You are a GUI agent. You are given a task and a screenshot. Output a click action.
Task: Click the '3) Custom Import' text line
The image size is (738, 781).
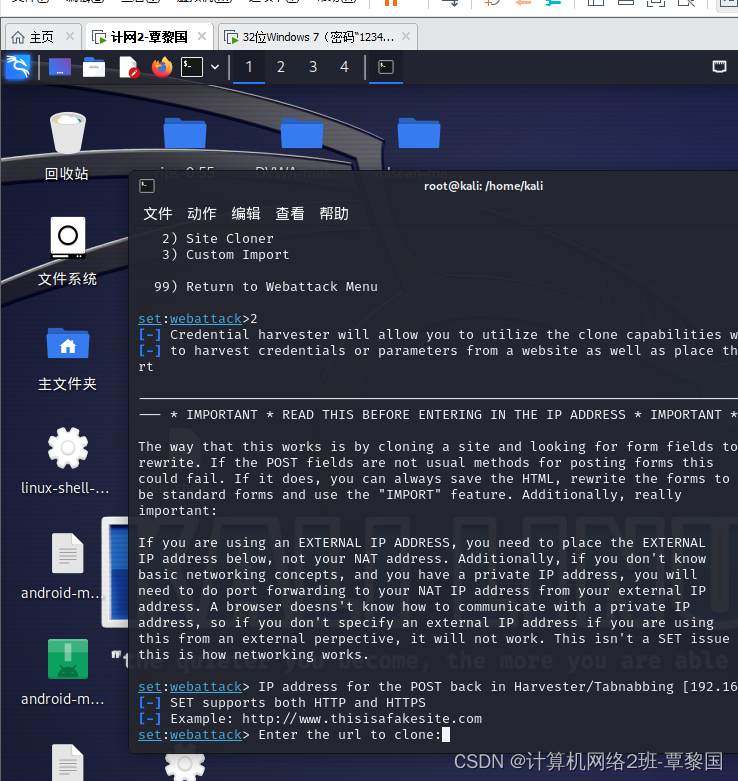click(226, 255)
